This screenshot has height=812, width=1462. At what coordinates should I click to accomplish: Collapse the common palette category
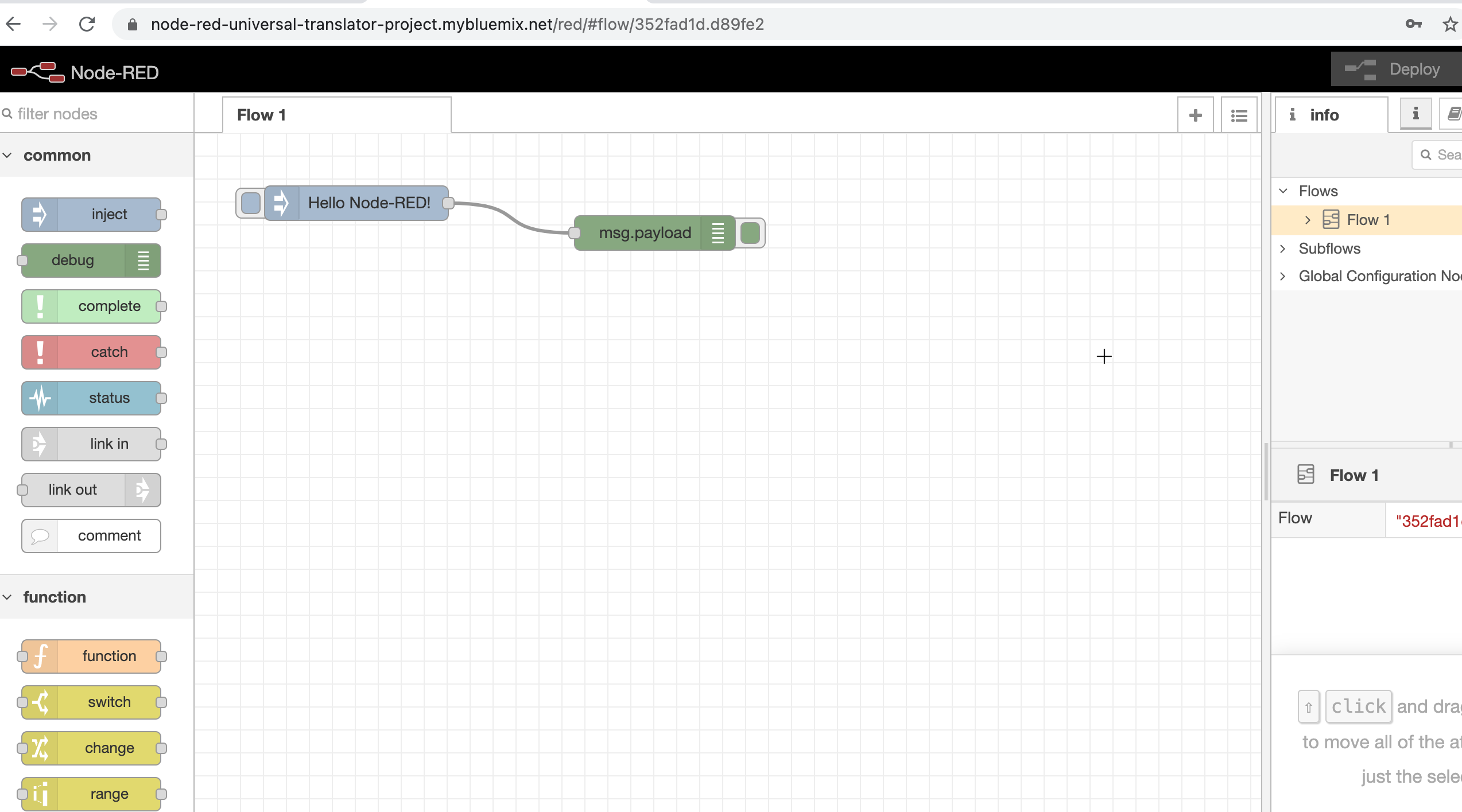point(8,156)
